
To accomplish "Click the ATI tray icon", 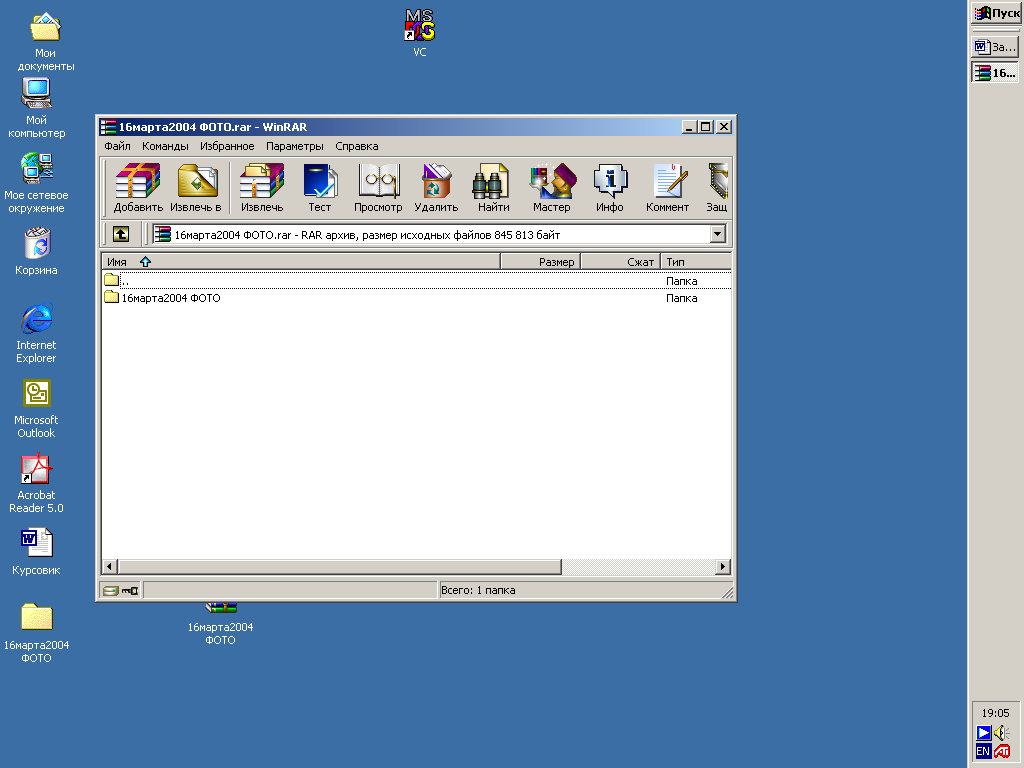I will coord(1002,752).
